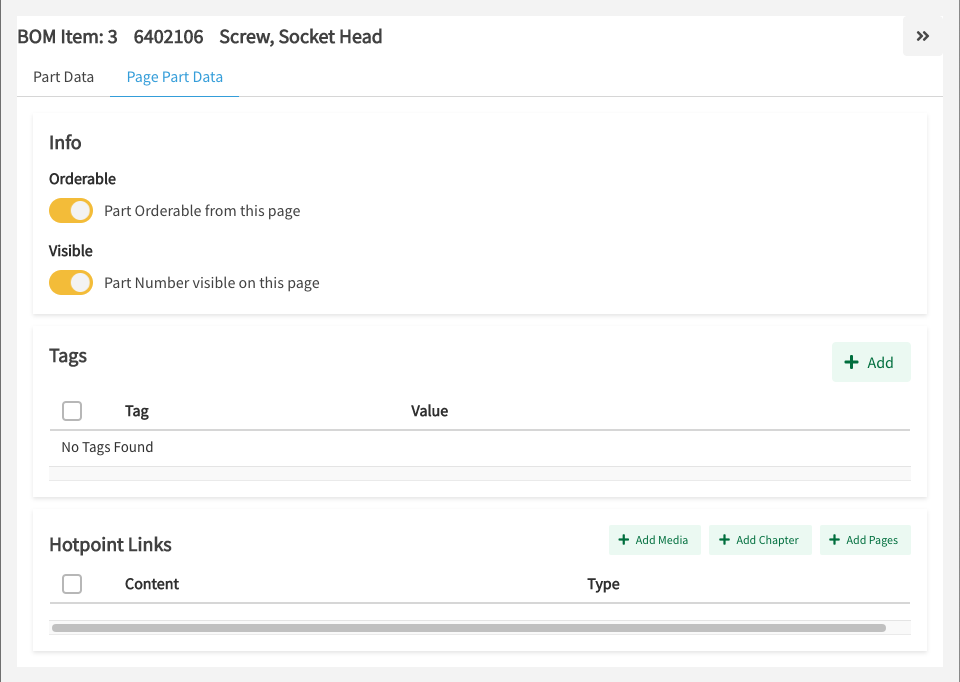Click the Hotpoint Links horizontal scrollbar
Viewport: 960px width, 682px height.
pos(468,628)
